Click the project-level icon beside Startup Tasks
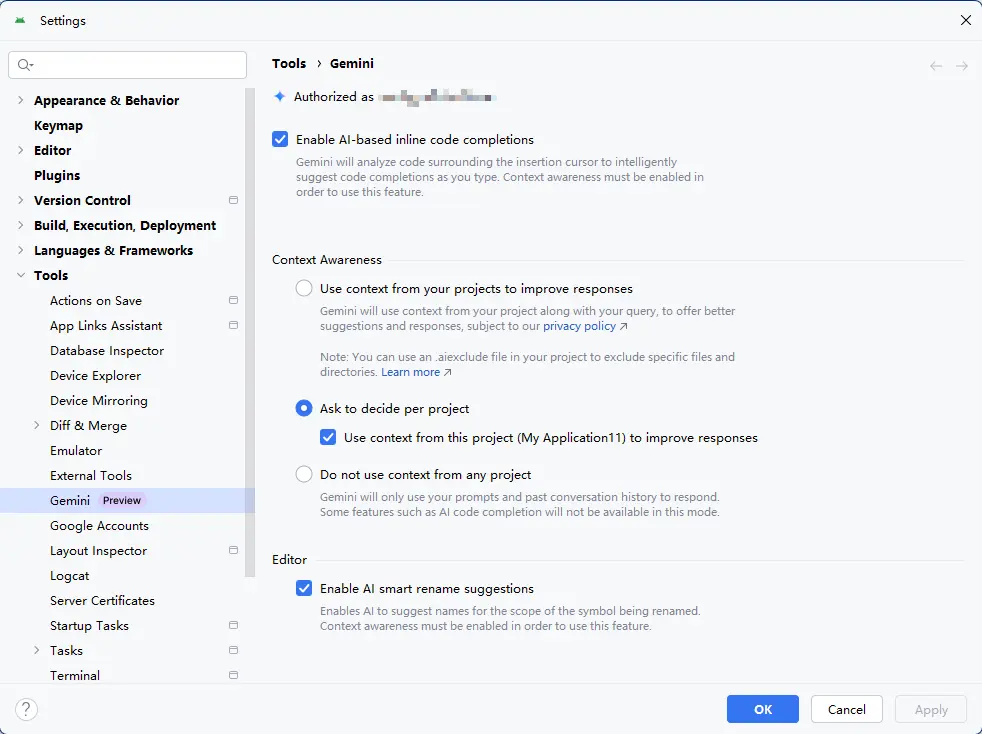Image resolution: width=982 pixels, height=734 pixels. pyautogui.click(x=233, y=625)
